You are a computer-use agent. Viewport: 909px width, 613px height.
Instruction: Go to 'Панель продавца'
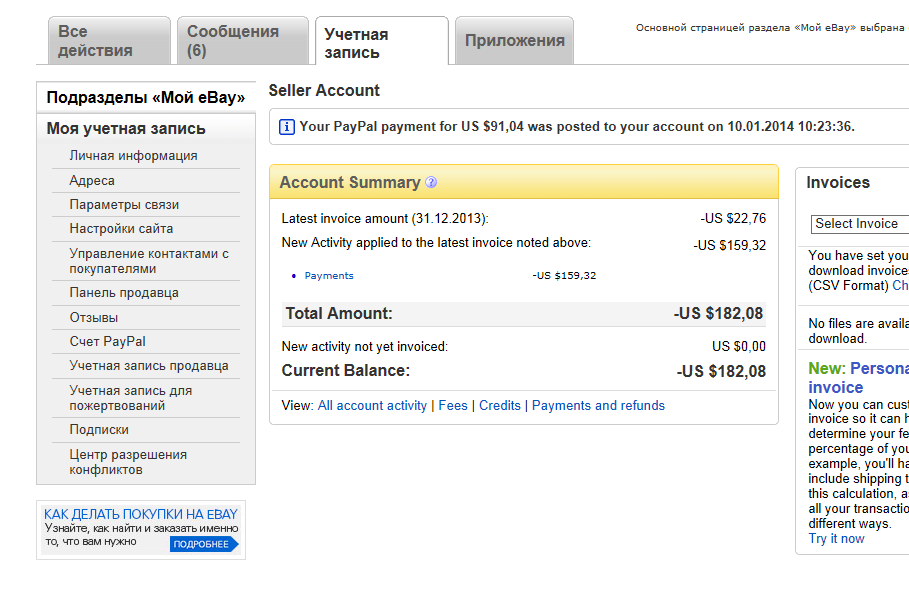124,293
